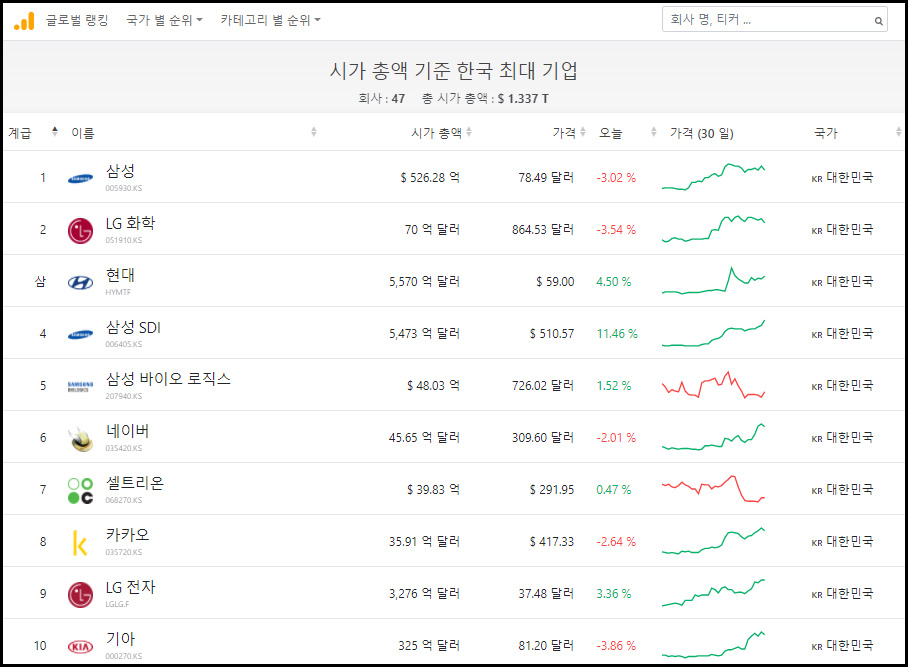
Task: Open the 카카오 company link
Action: [127, 535]
